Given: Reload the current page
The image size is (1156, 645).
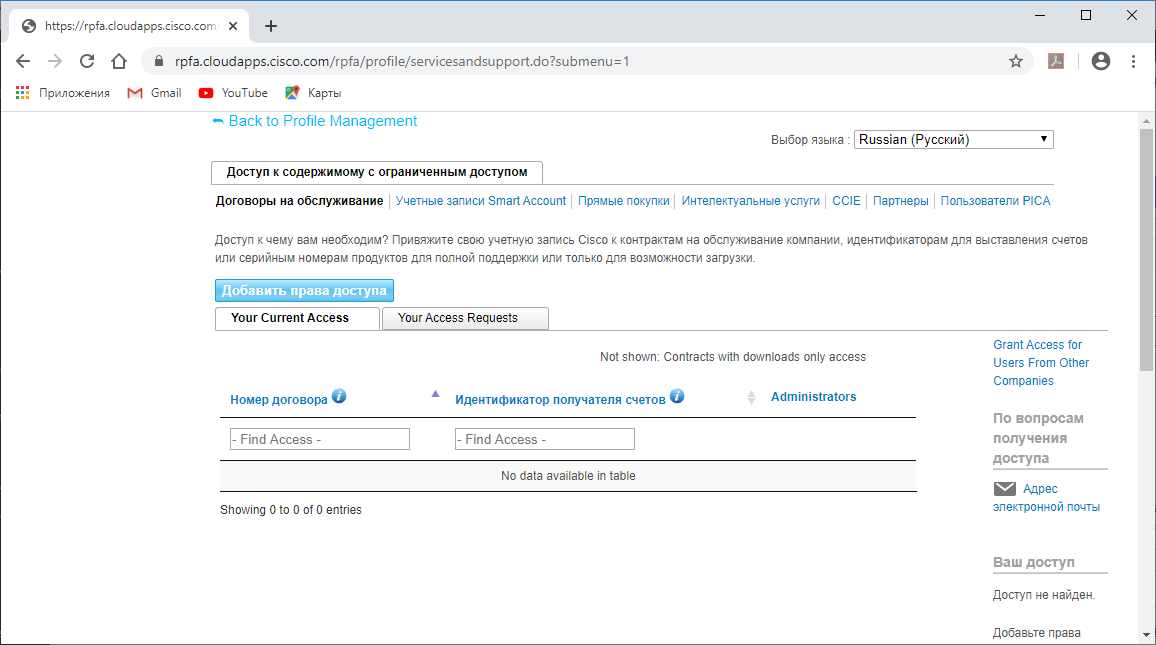Looking at the screenshot, I should (87, 61).
